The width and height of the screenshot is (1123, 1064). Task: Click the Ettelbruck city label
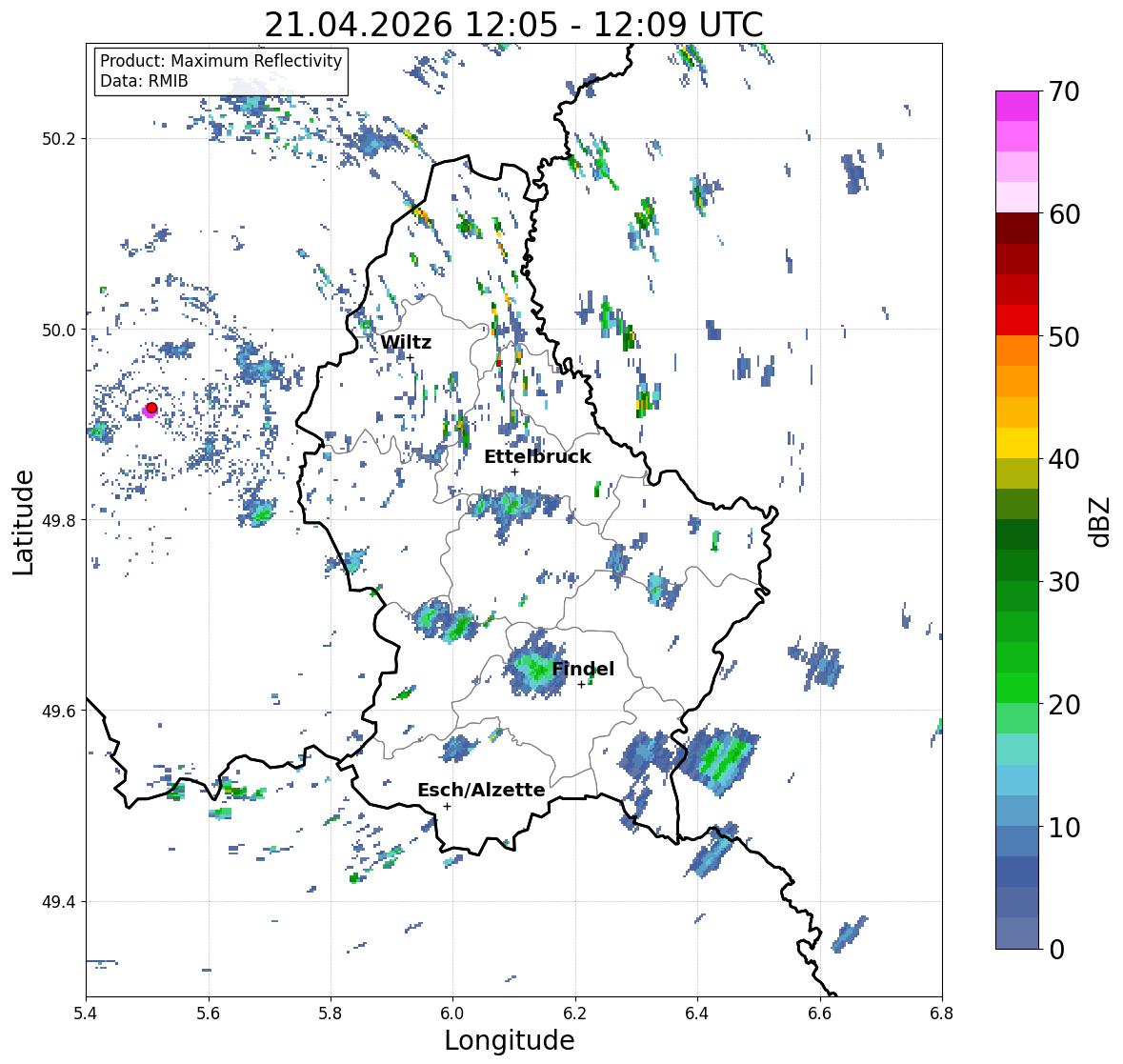coord(537,456)
